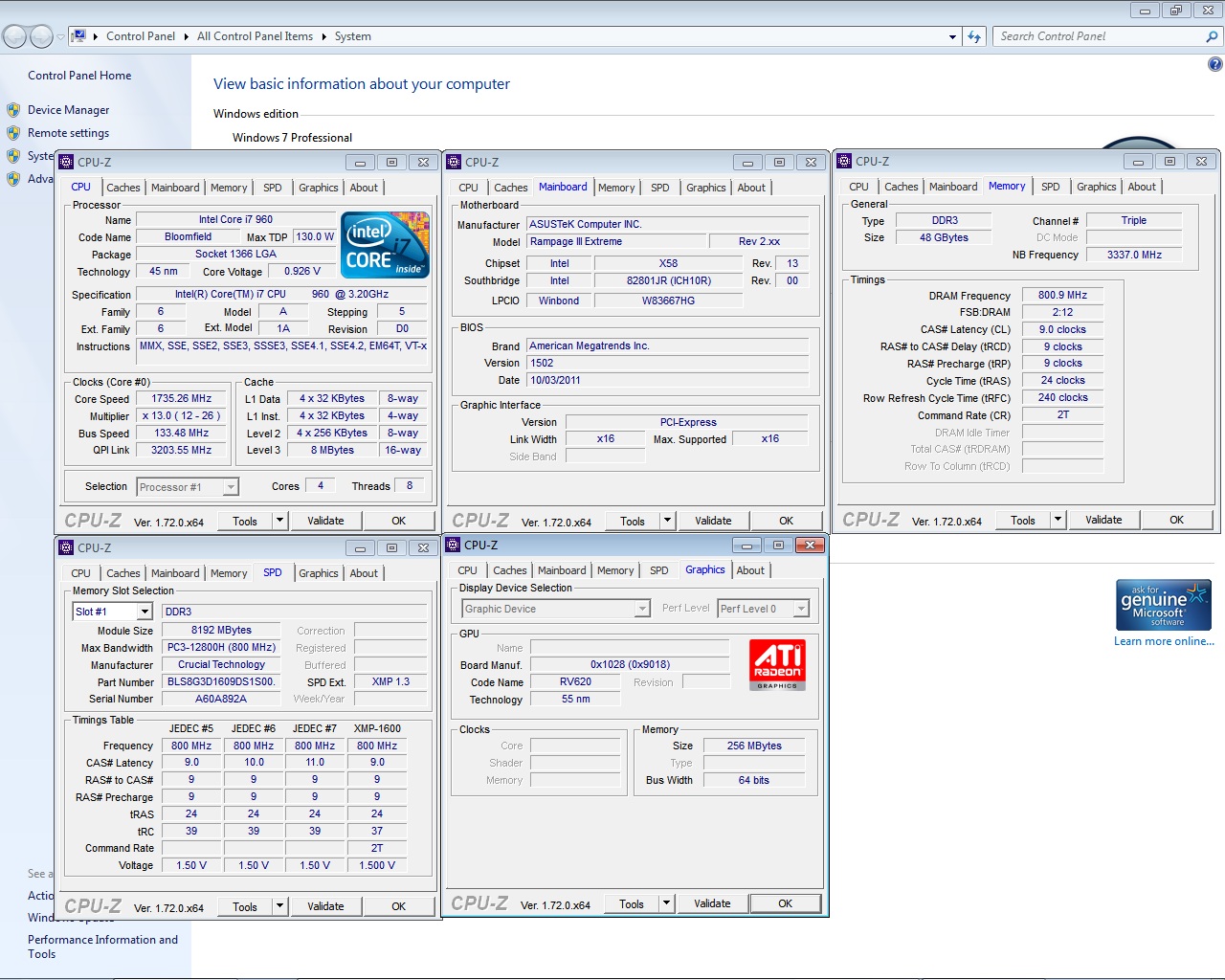Image resolution: width=1225 pixels, height=980 pixels.
Task: Switch to Caches tab in Intel processor window
Action: [x=122, y=188]
